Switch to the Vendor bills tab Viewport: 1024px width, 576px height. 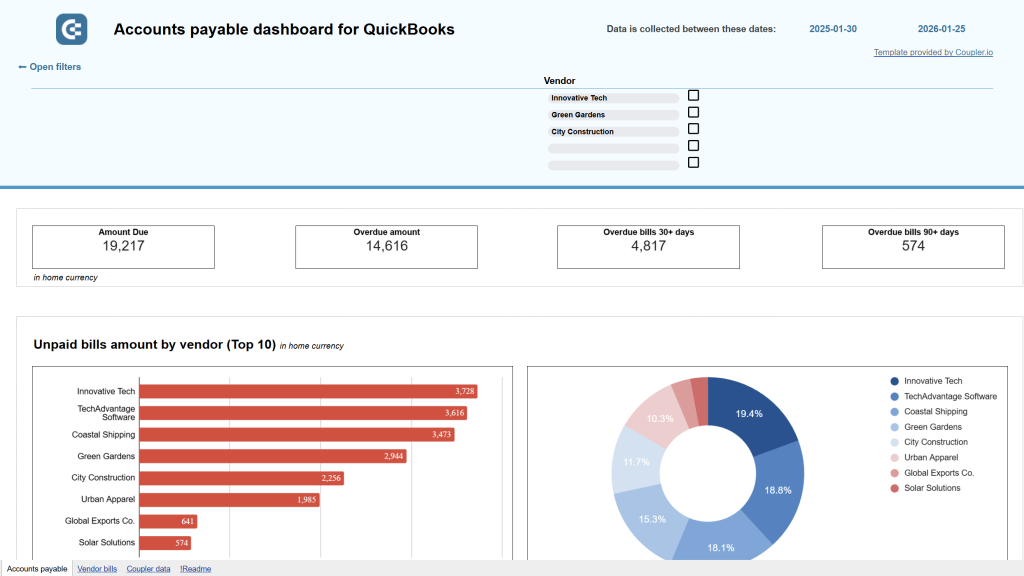coord(97,568)
